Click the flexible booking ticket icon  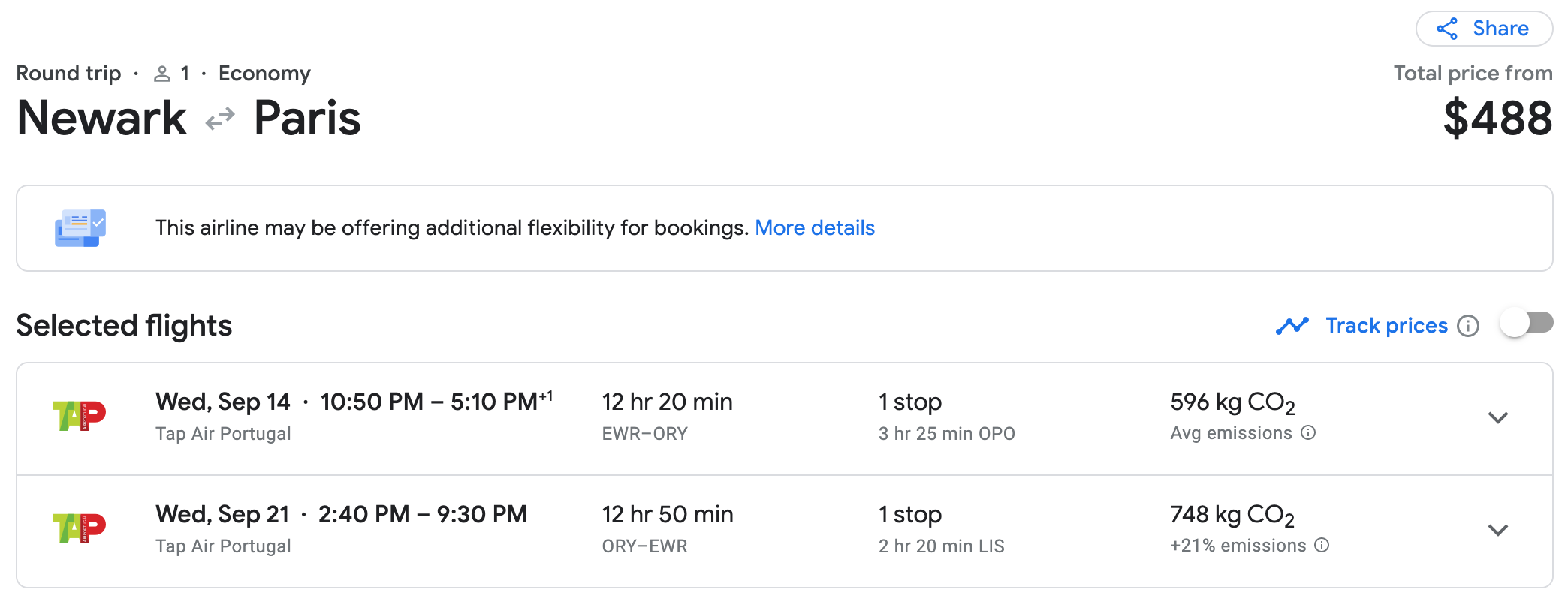(x=80, y=228)
